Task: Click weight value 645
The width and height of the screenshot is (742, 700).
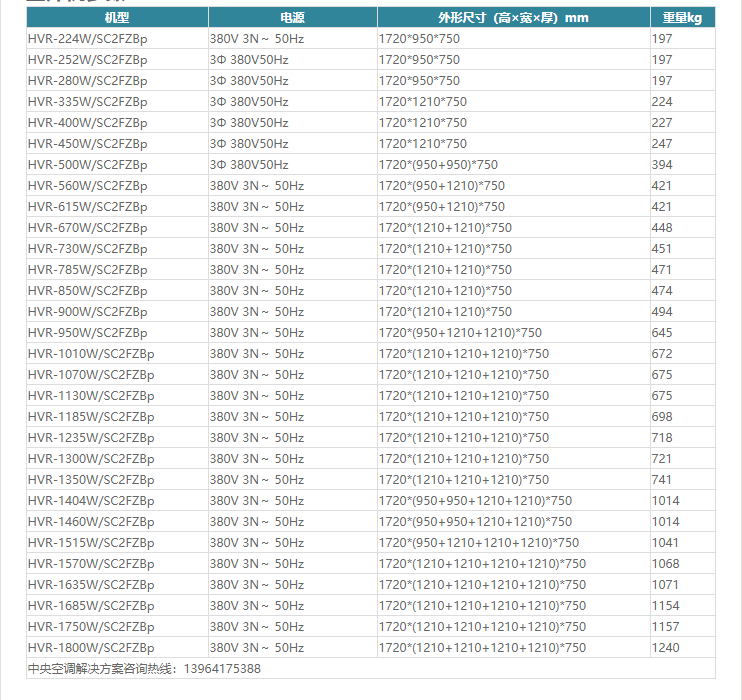Action: 662,333
